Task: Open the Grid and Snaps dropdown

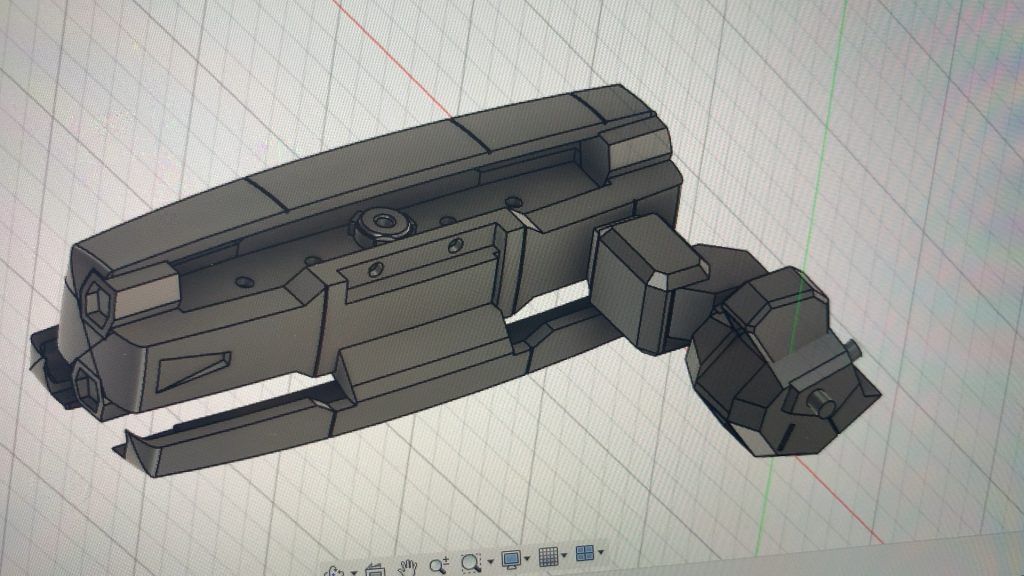Action: click(563, 557)
